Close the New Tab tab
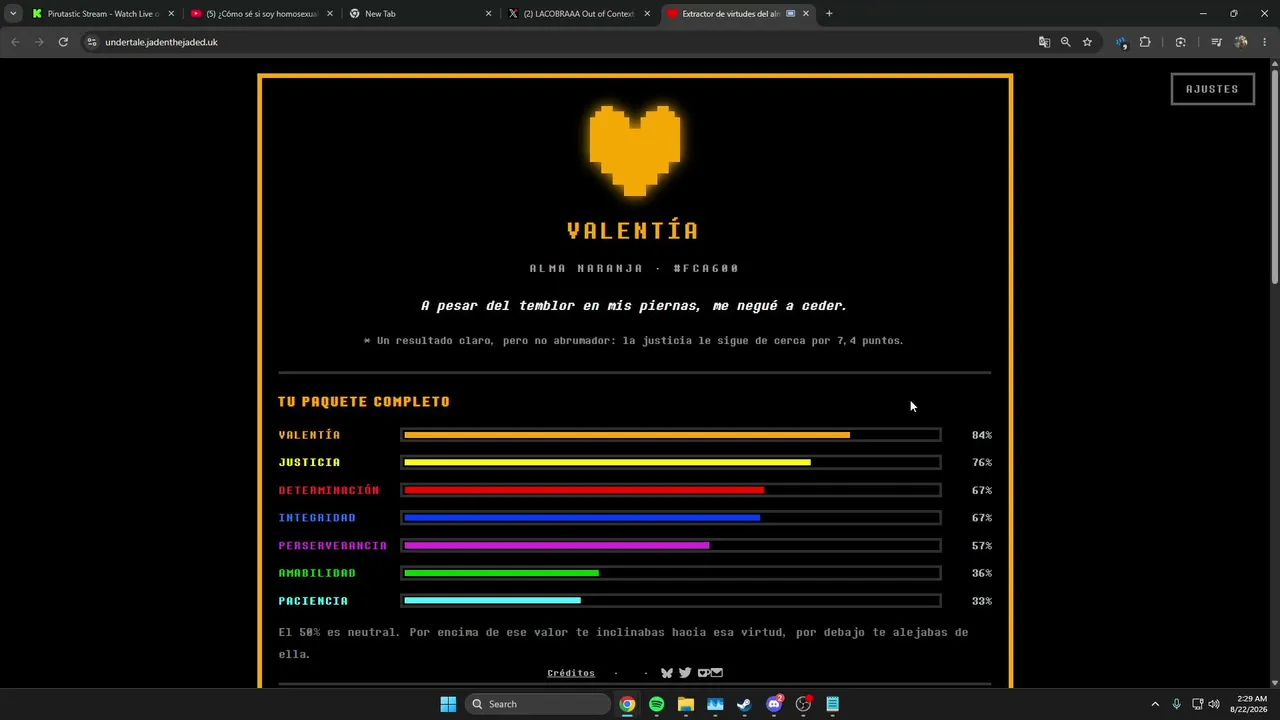1280x720 pixels. 488,14
